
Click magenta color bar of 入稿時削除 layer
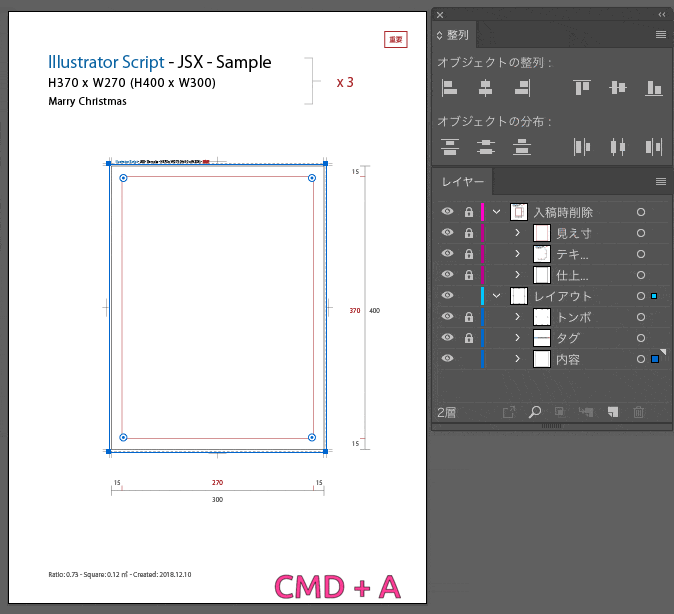(482, 212)
